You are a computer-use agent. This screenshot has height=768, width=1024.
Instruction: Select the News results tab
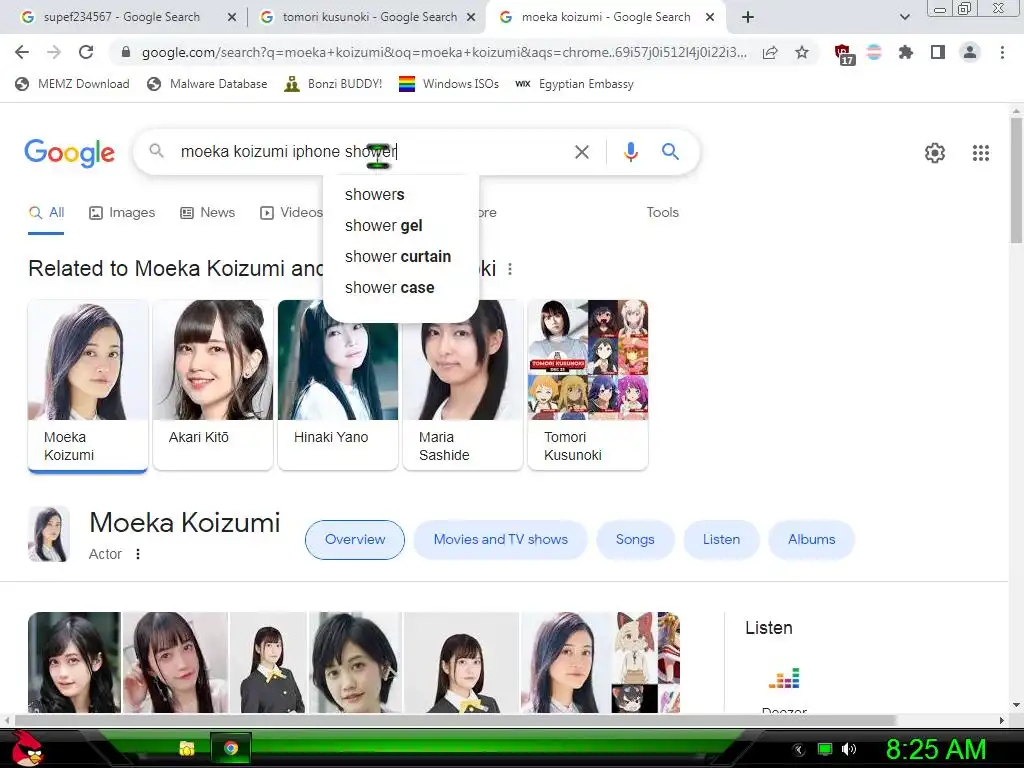208,212
